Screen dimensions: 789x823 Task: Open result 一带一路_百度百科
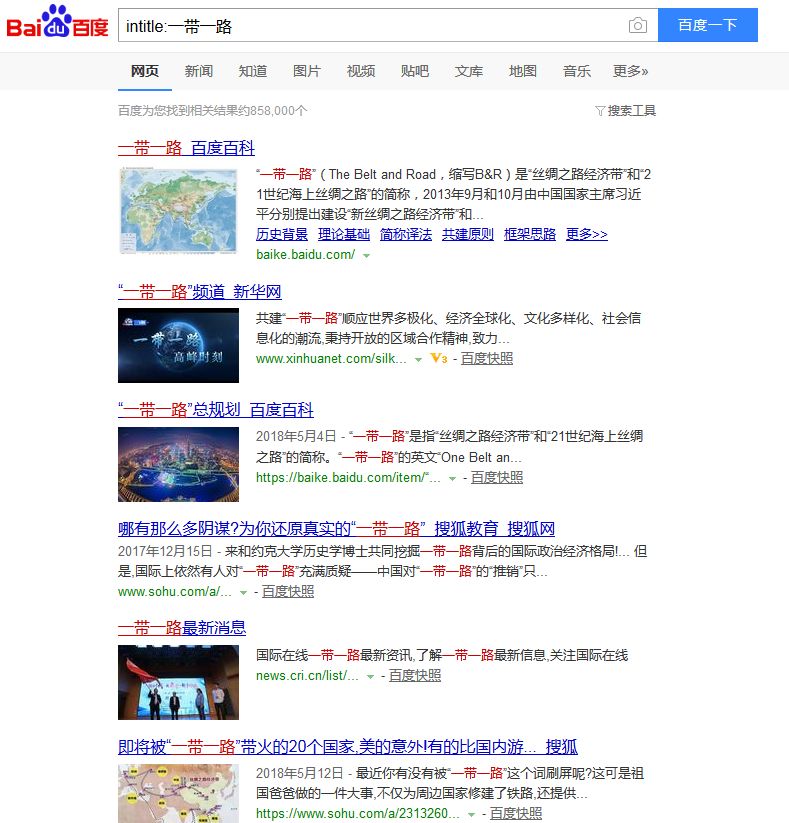[186, 148]
